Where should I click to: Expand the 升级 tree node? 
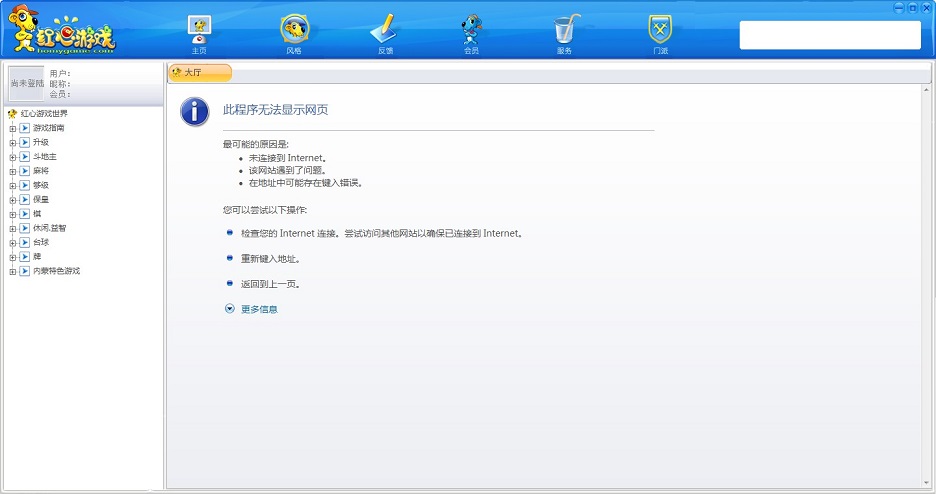(13, 143)
